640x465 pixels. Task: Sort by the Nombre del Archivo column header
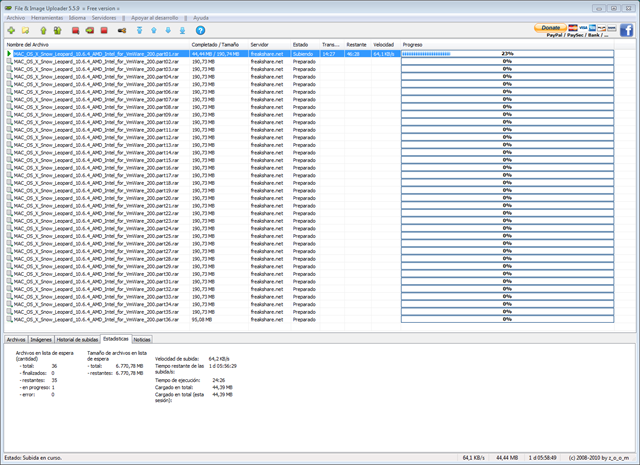click(x=97, y=45)
